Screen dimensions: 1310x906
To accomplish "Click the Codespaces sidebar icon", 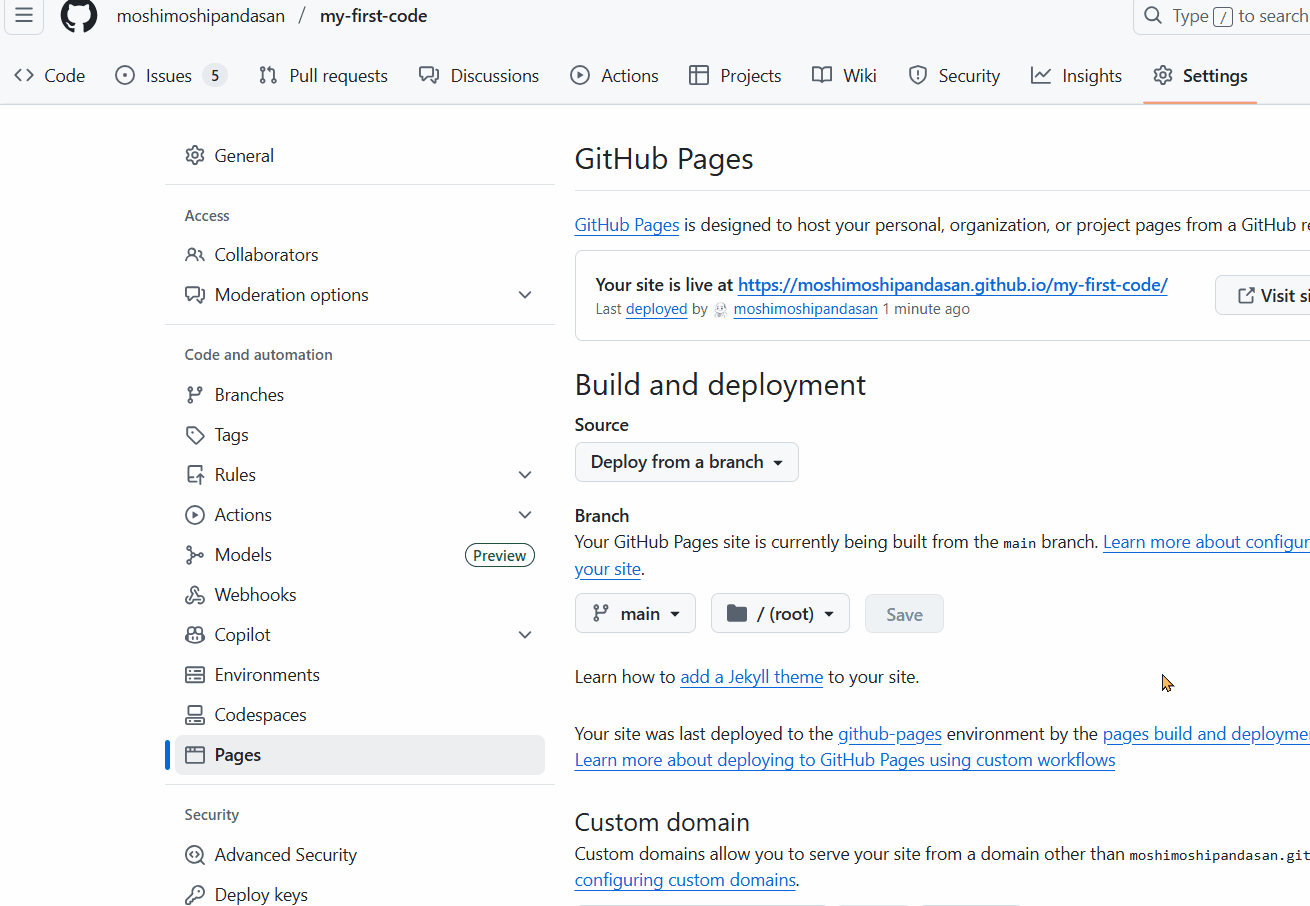I will (195, 715).
